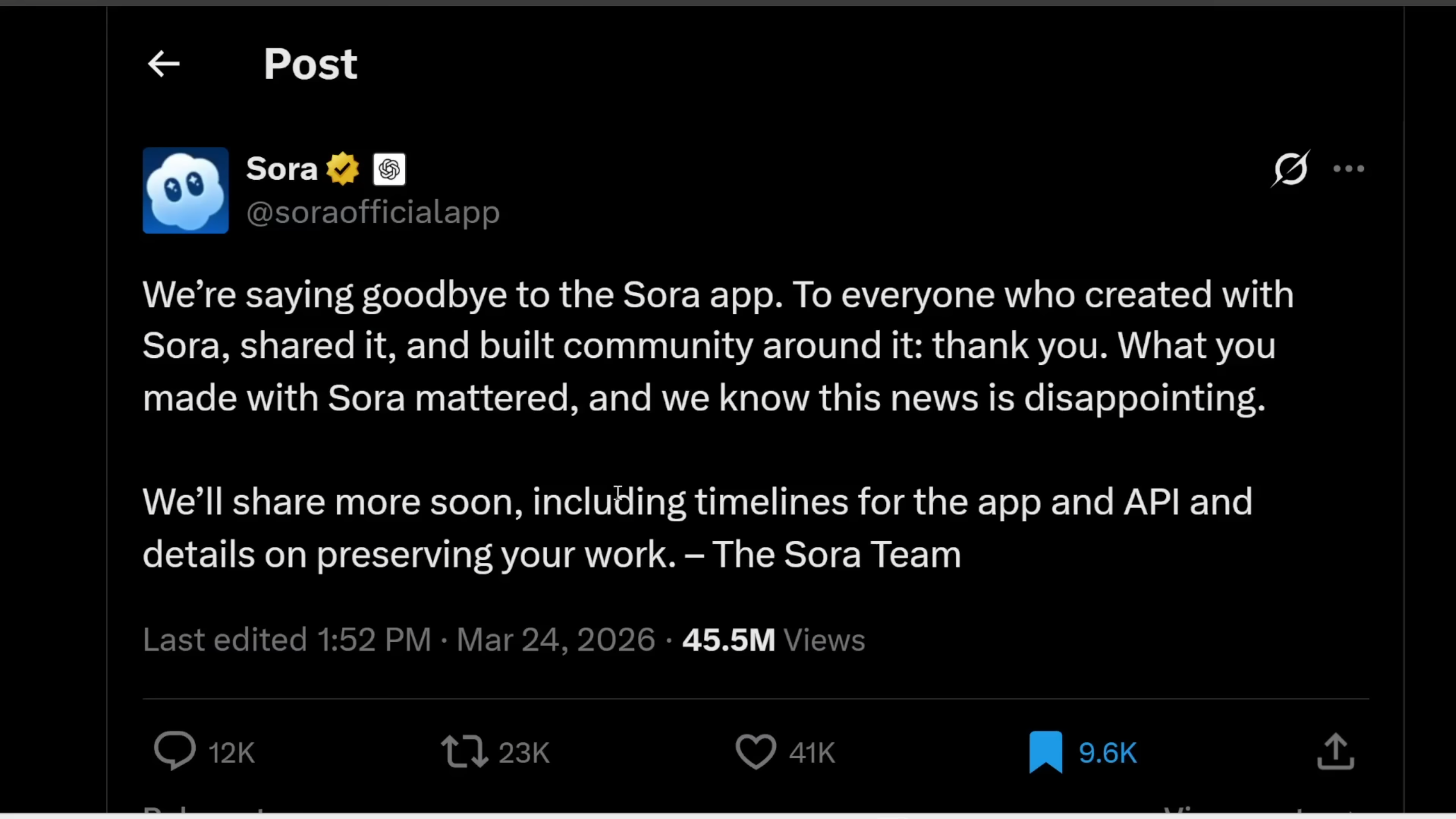
Task: Click the Grok slashed-circle icon
Action: (x=1290, y=168)
